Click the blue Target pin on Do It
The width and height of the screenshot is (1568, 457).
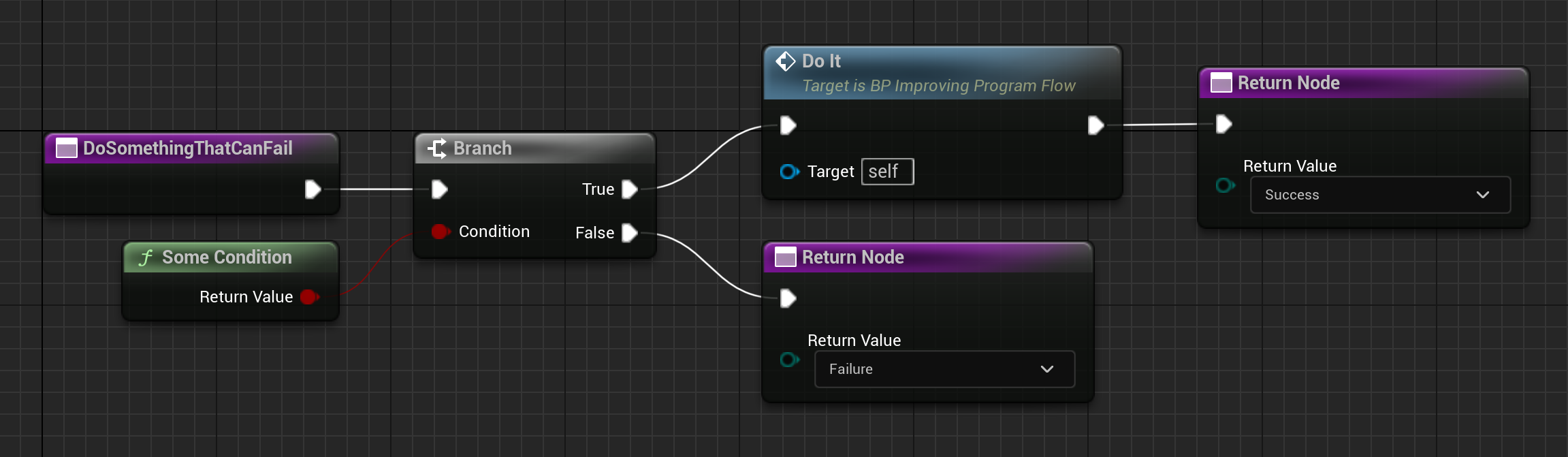coord(790,172)
